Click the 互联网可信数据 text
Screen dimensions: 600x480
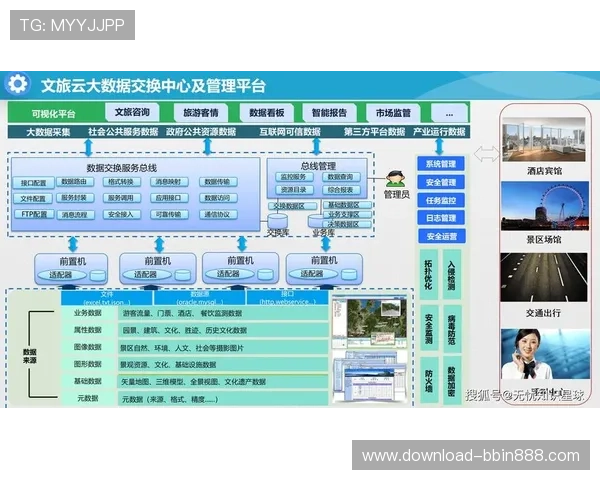point(290,132)
